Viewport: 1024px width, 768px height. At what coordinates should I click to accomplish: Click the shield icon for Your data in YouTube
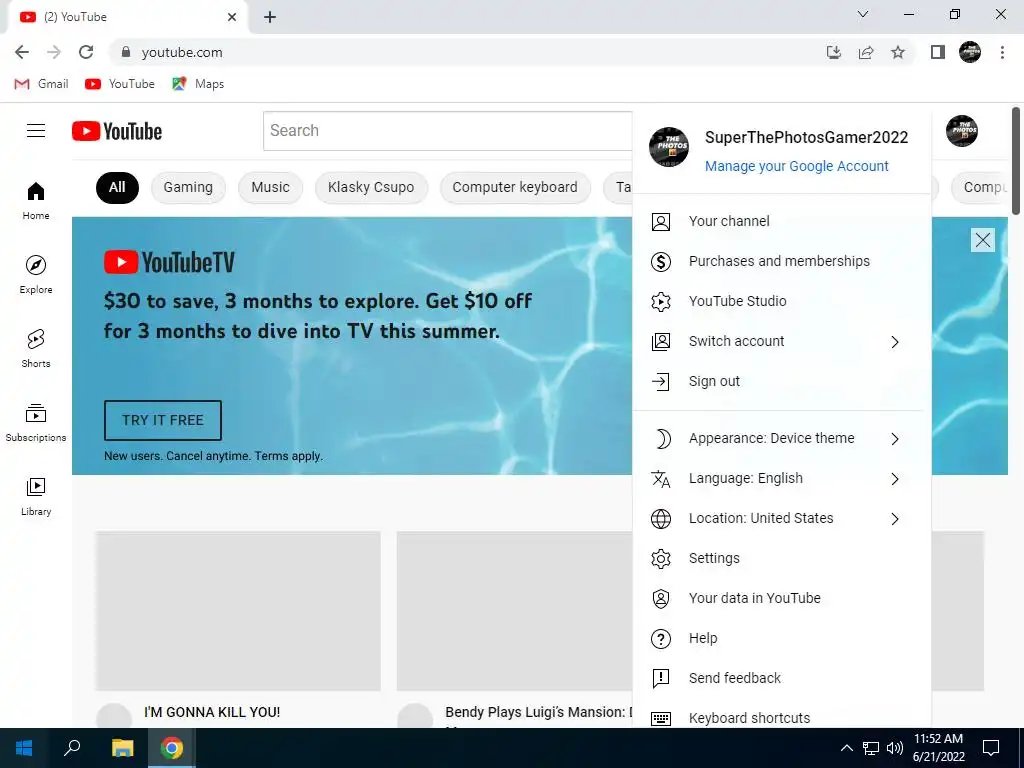point(661,599)
